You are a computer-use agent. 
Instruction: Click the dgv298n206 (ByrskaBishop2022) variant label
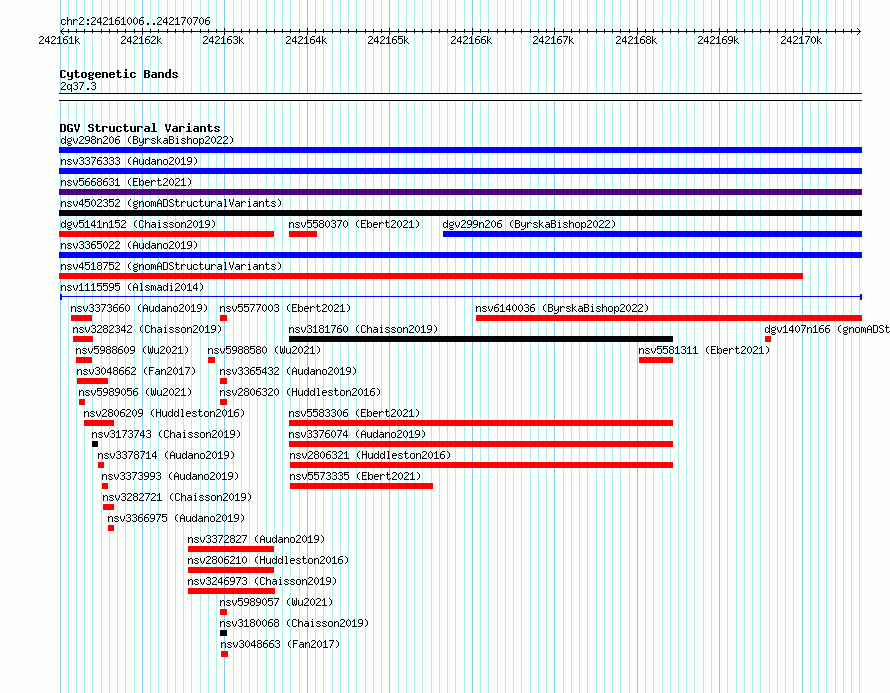click(x=147, y=140)
